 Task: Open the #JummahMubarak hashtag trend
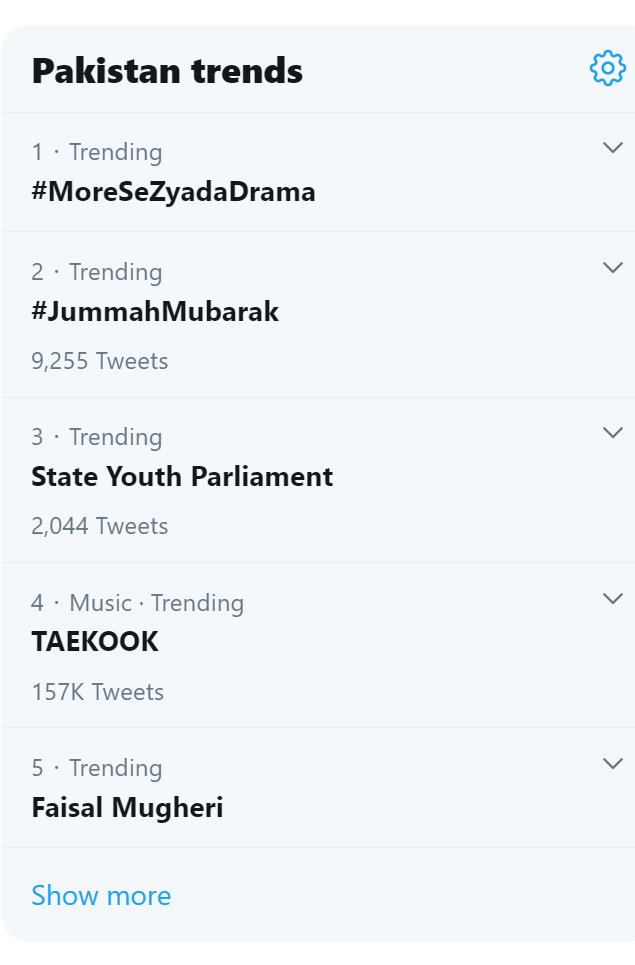(155, 311)
